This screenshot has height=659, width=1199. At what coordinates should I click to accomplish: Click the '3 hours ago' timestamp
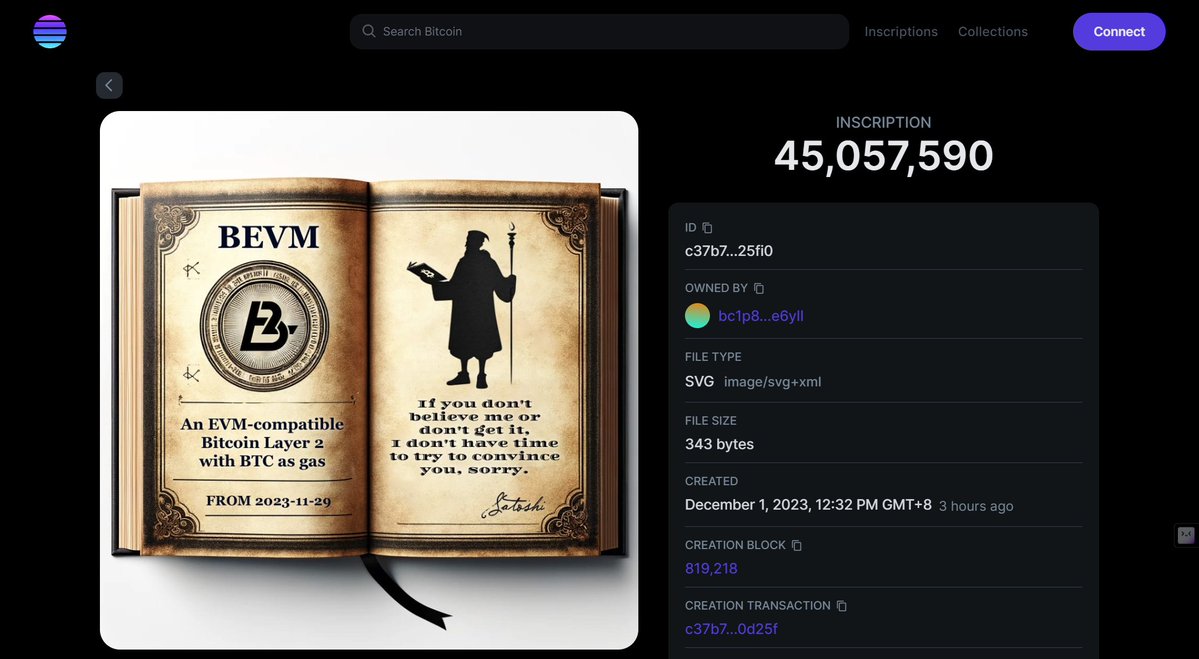coord(976,506)
